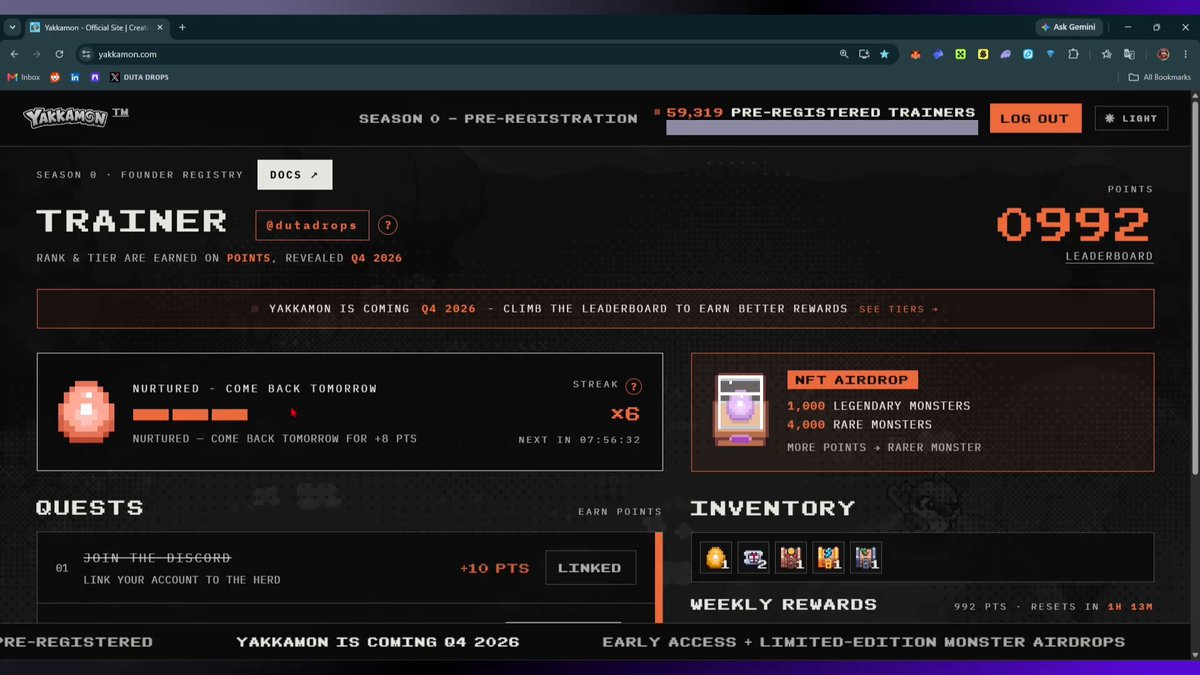
Task: Open the NFT Airdrop capsule image
Action: point(739,409)
